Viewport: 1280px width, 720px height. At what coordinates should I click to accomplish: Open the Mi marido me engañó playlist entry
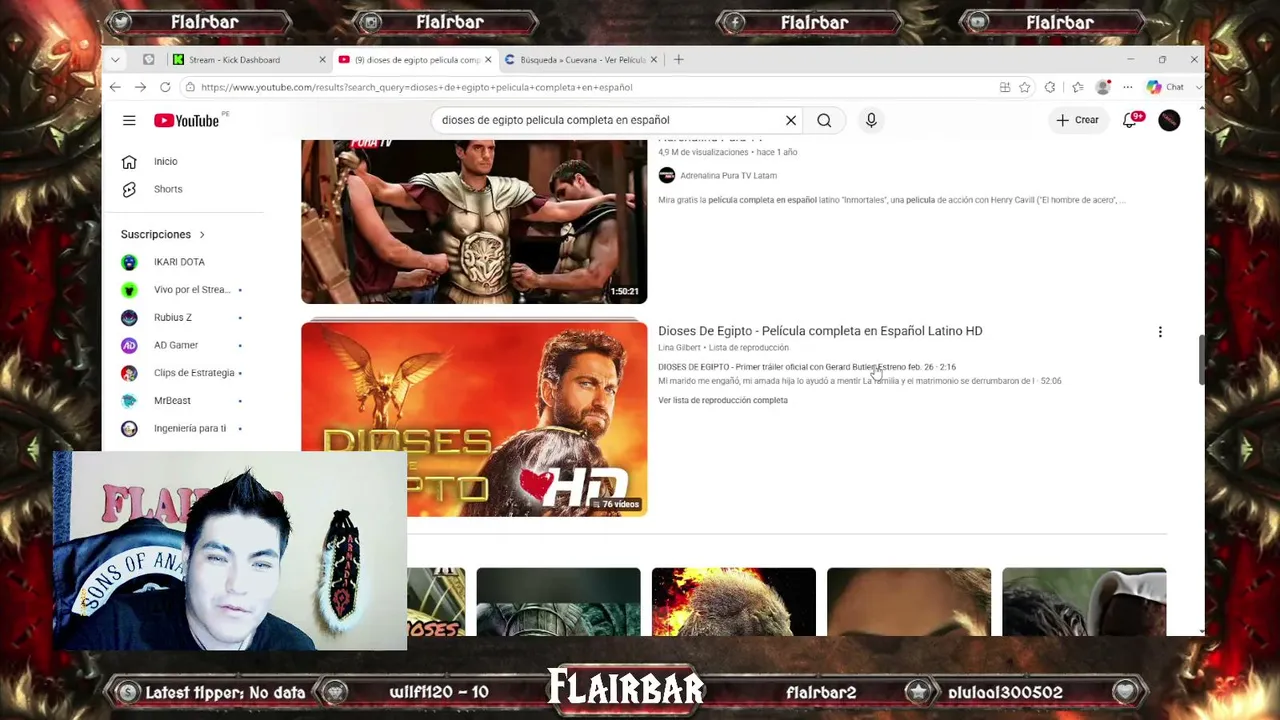[860, 381]
